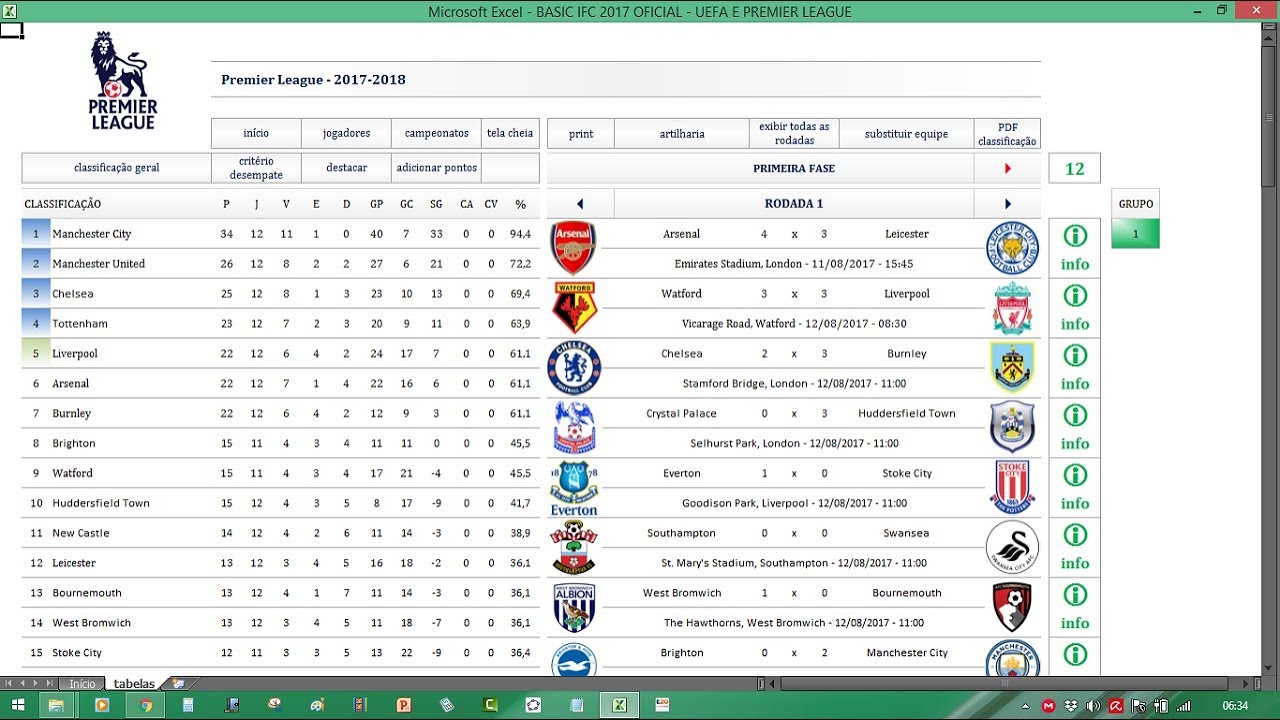Switch to the Início sheet tab

82,684
